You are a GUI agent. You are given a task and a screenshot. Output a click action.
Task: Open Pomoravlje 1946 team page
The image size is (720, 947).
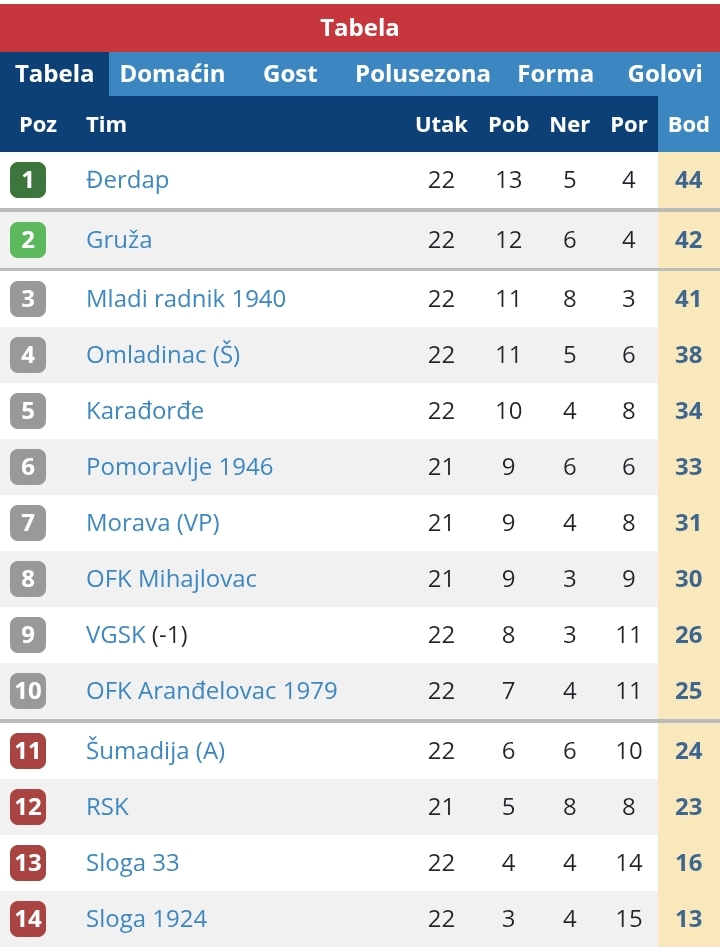pyautogui.click(x=179, y=467)
